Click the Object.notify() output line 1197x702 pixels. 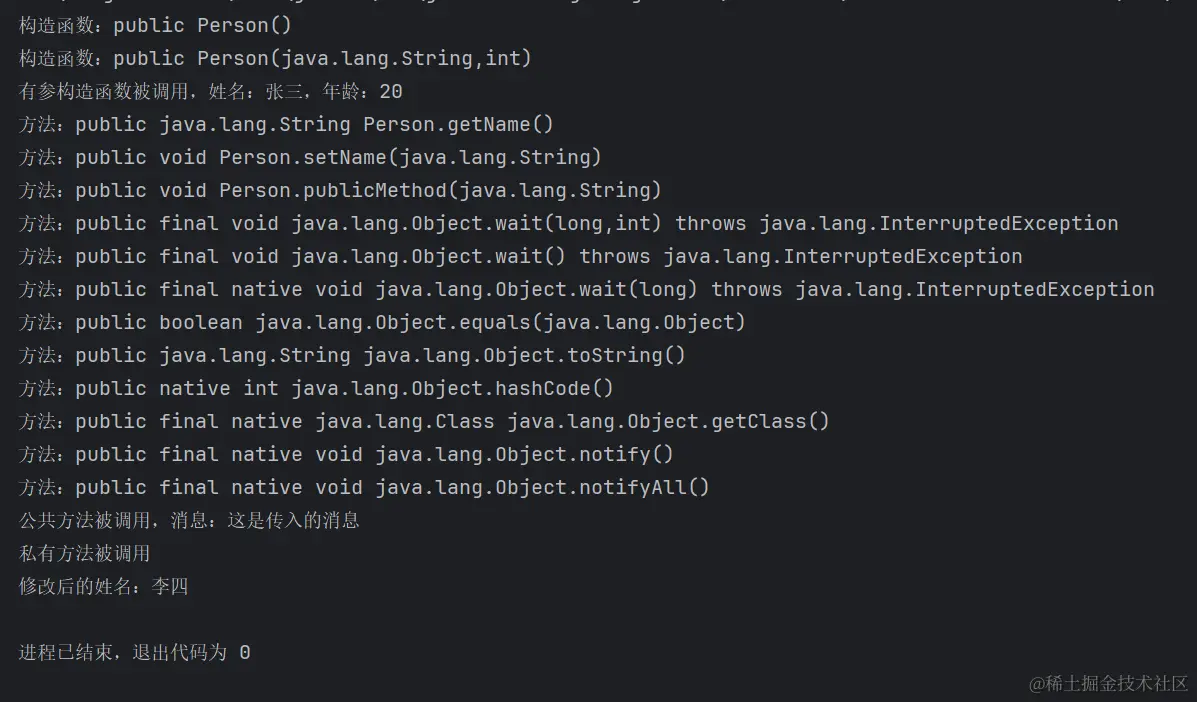coord(346,455)
